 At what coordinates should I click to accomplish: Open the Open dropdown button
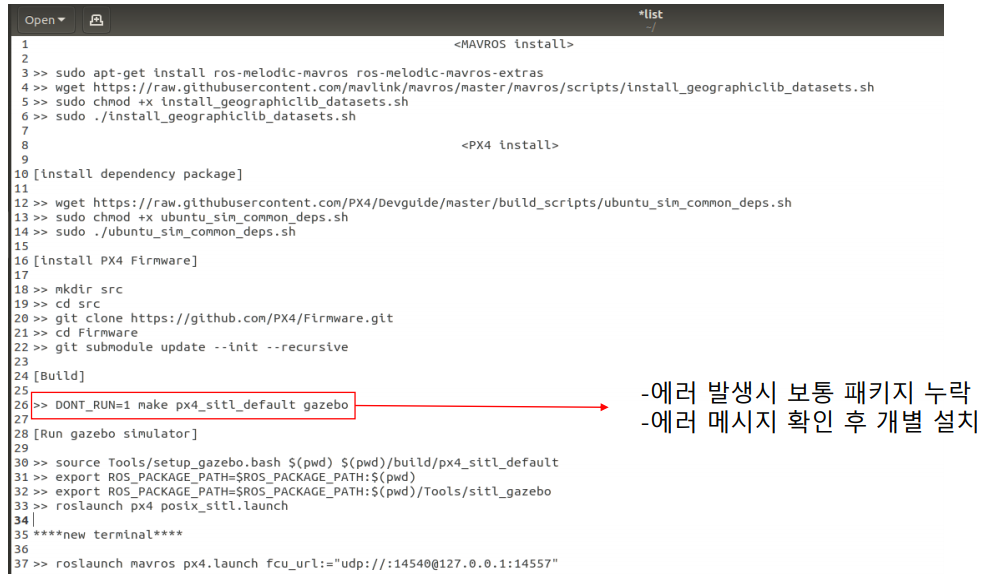click(45, 20)
